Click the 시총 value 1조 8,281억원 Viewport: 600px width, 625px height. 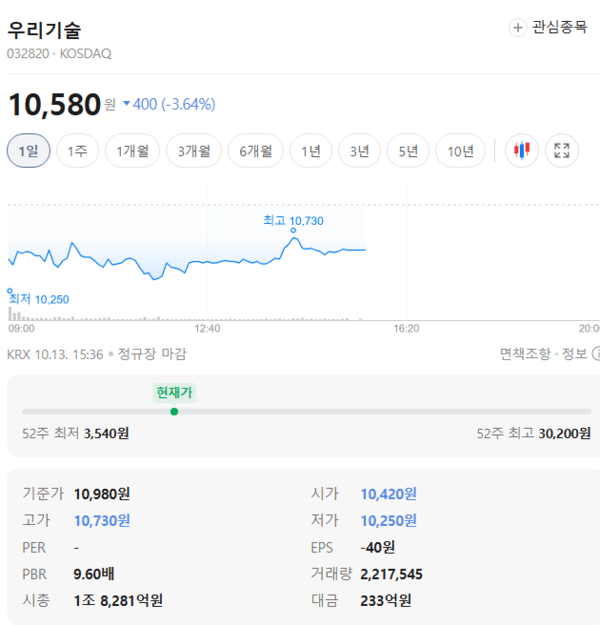point(118,600)
